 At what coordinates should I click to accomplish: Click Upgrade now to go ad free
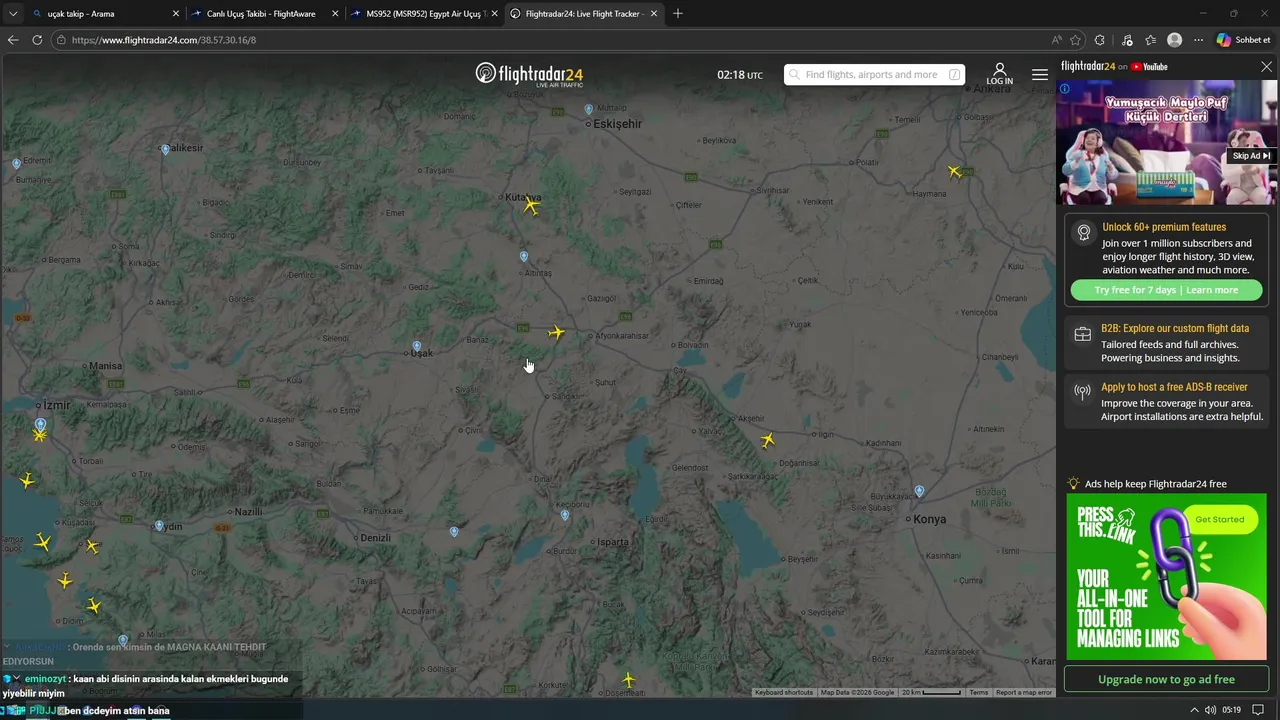pos(1166,680)
